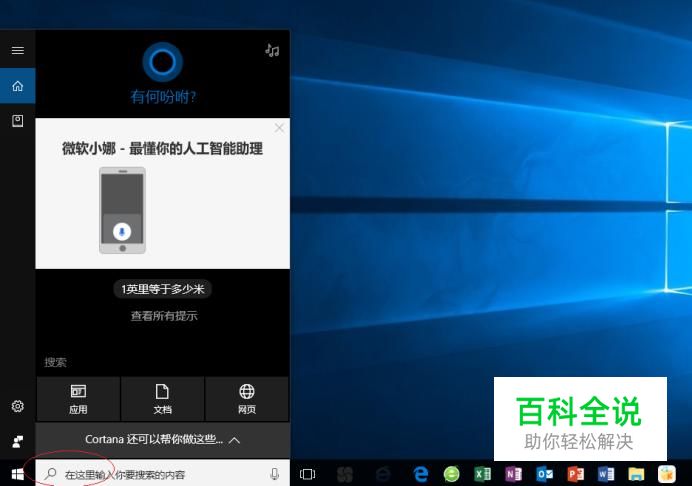Click the 微软小娜 - 最懂你的人工智能助理 heading

[x=162, y=149]
